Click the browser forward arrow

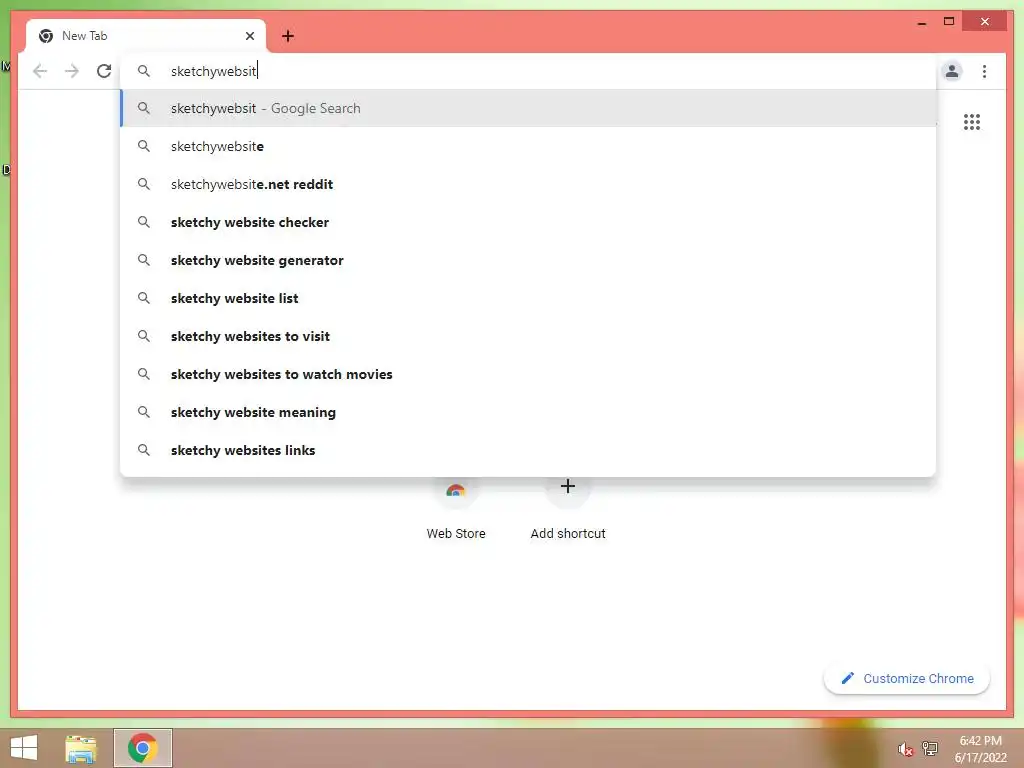click(x=72, y=71)
